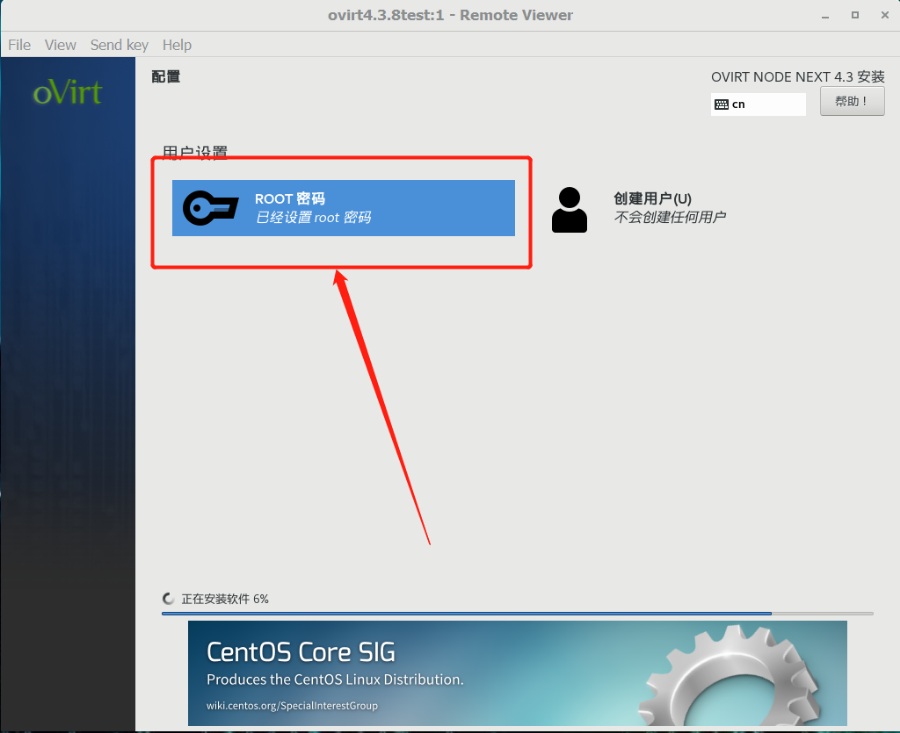Screen dimensions: 900x733
Task: Click 已经设置 root 密码 status text
Action: [313, 218]
